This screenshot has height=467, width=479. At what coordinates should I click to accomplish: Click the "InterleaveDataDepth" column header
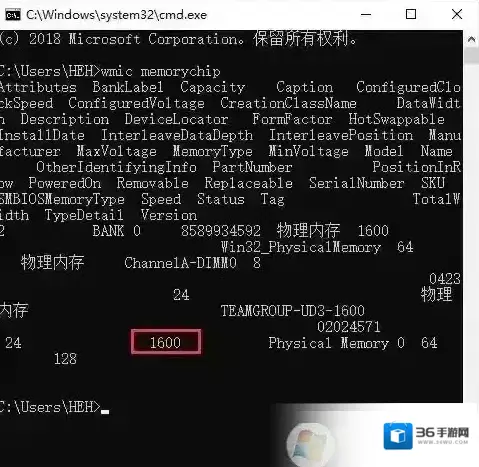point(177,135)
